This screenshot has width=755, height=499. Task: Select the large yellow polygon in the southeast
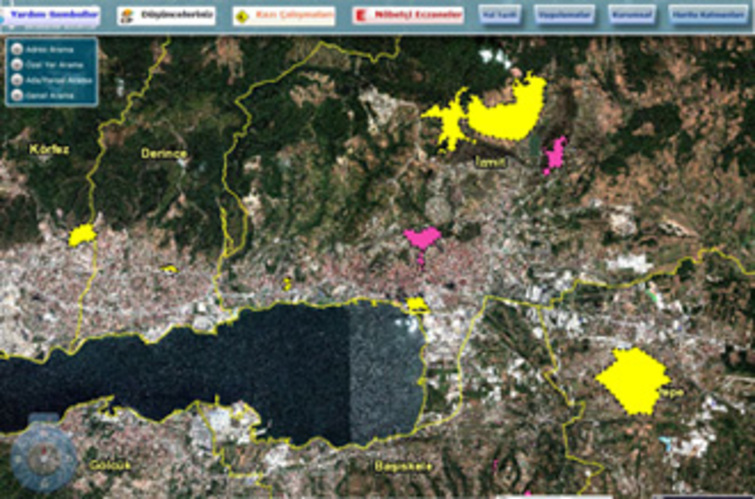tap(632, 378)
